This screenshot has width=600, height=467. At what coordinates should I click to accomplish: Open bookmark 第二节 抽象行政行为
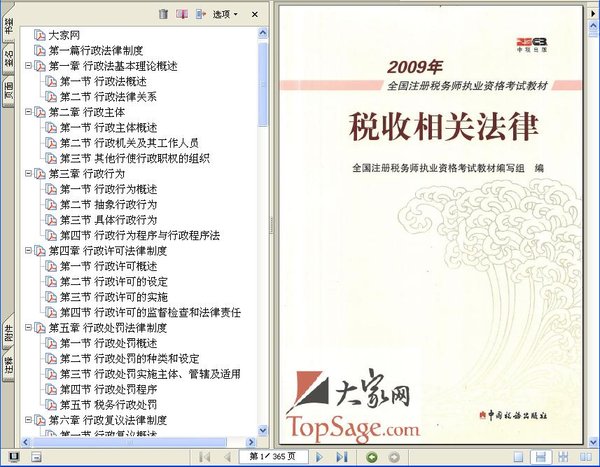pyautogui.click(x=108, y=204)
